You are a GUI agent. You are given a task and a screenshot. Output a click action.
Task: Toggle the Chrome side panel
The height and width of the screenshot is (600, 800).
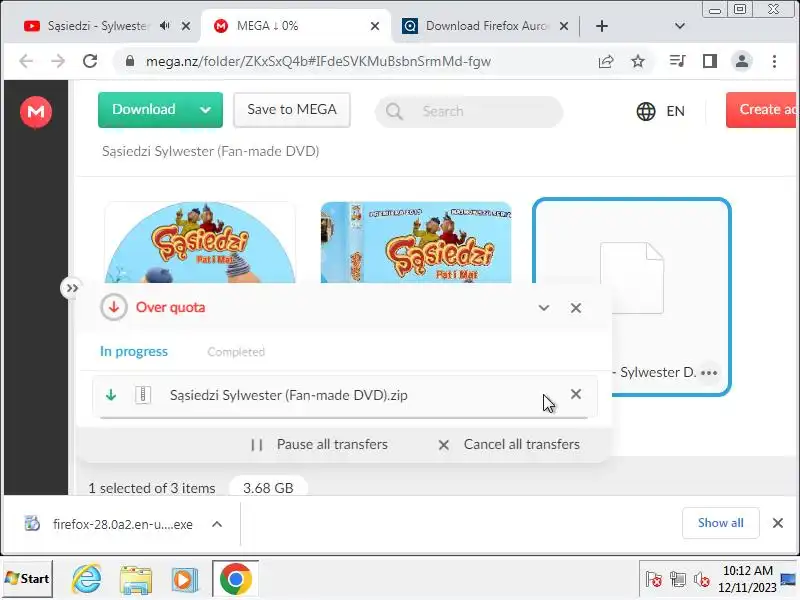click(710, 61)
